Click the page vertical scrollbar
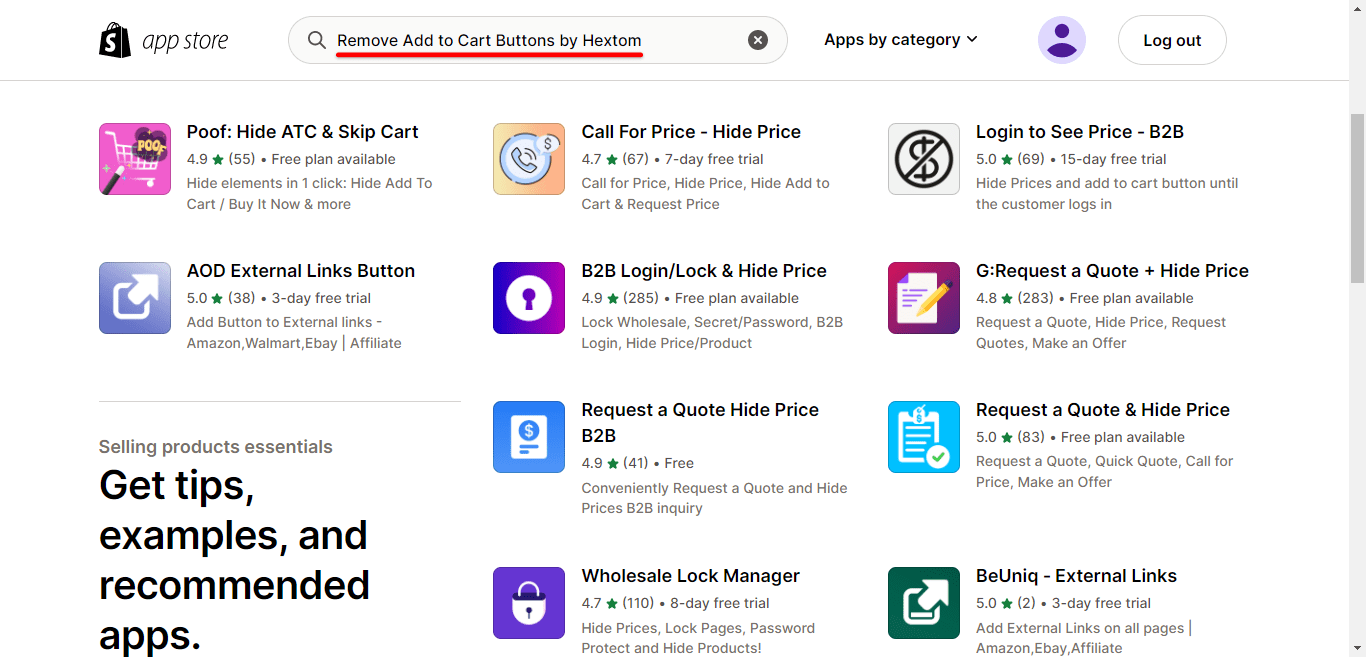 pos(1357,200)
